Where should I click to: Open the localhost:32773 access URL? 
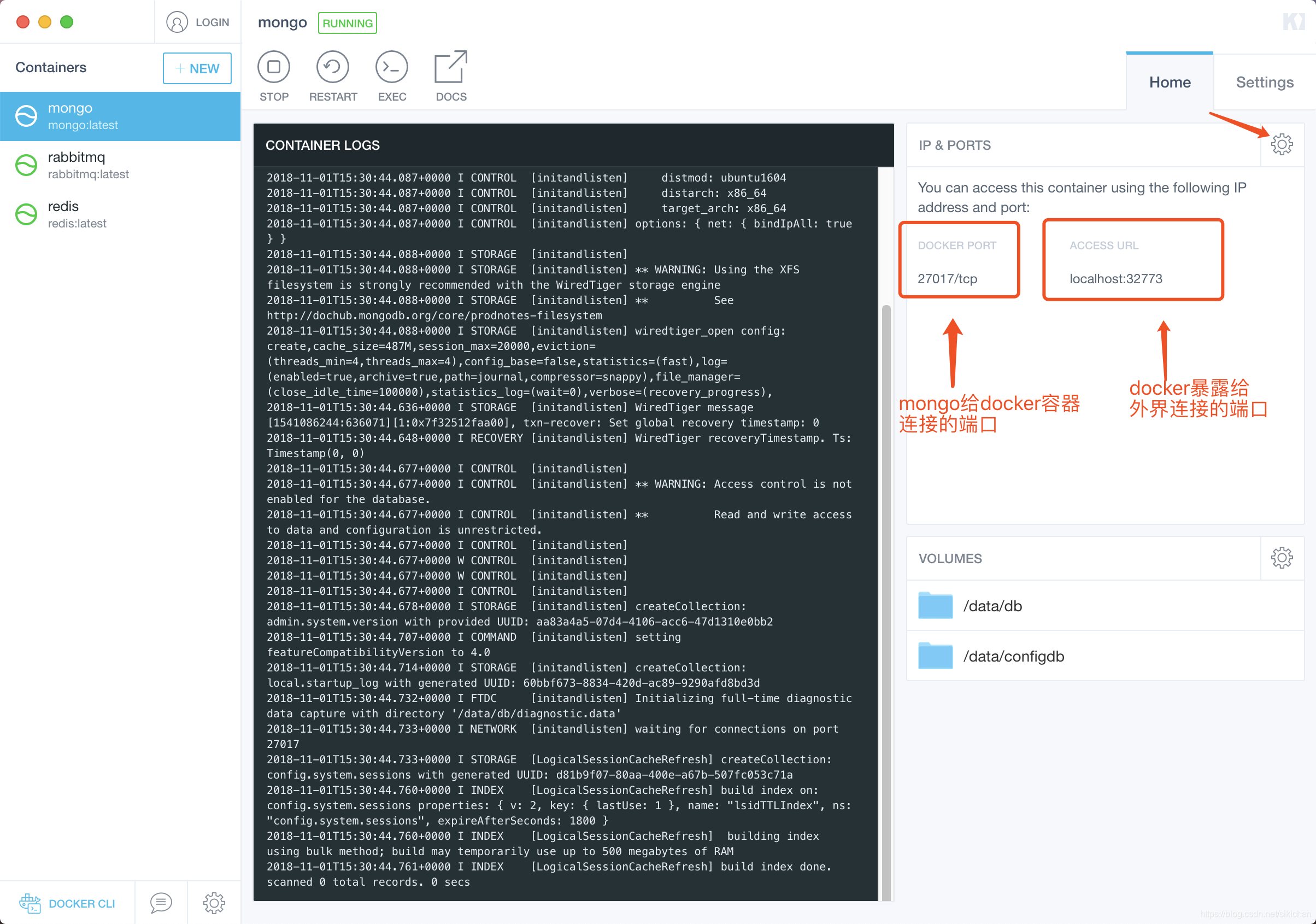pyautogui.click(x=1115, y=279)
